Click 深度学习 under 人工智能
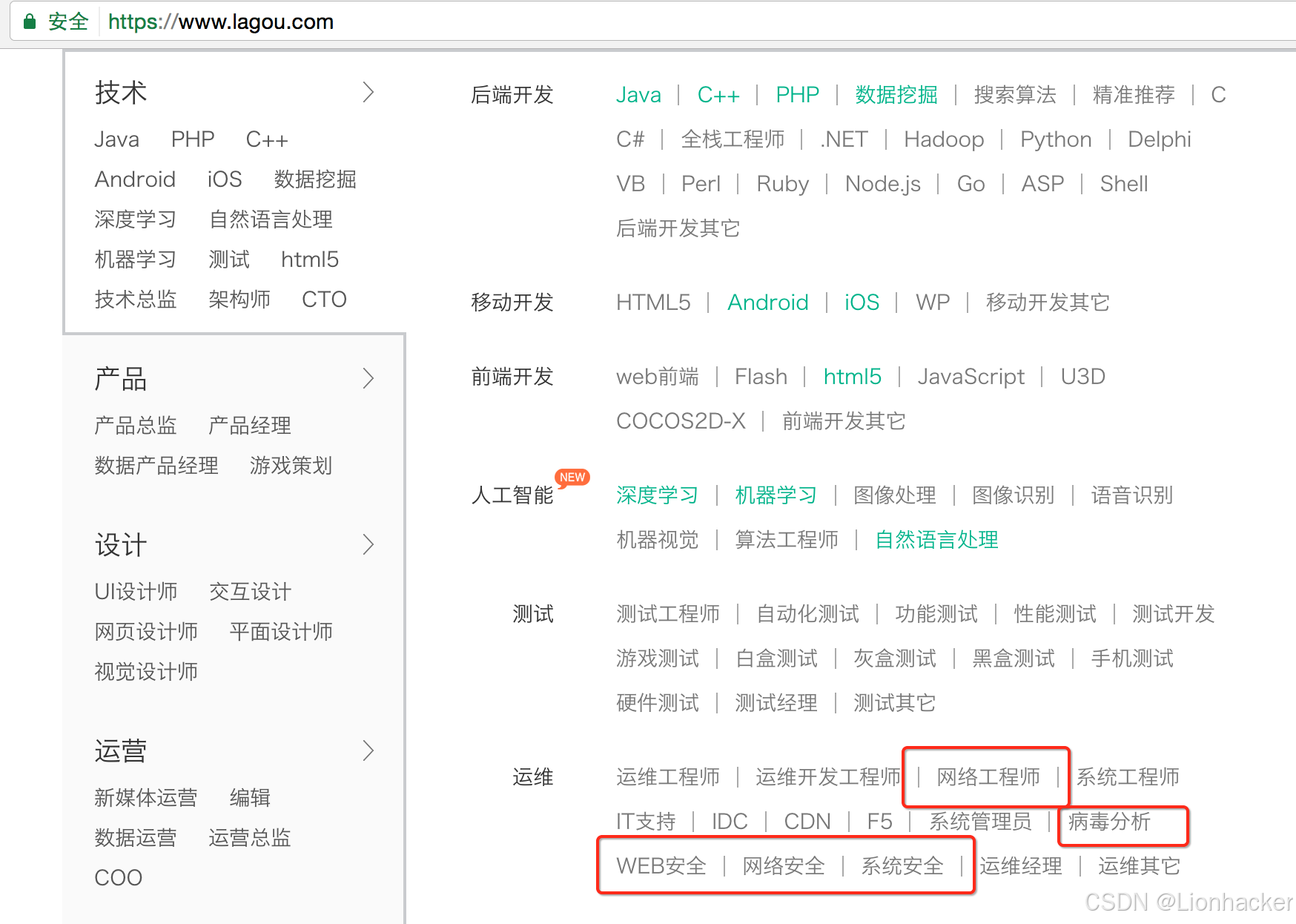This screenshot has width=1296, height=924. 657,495
